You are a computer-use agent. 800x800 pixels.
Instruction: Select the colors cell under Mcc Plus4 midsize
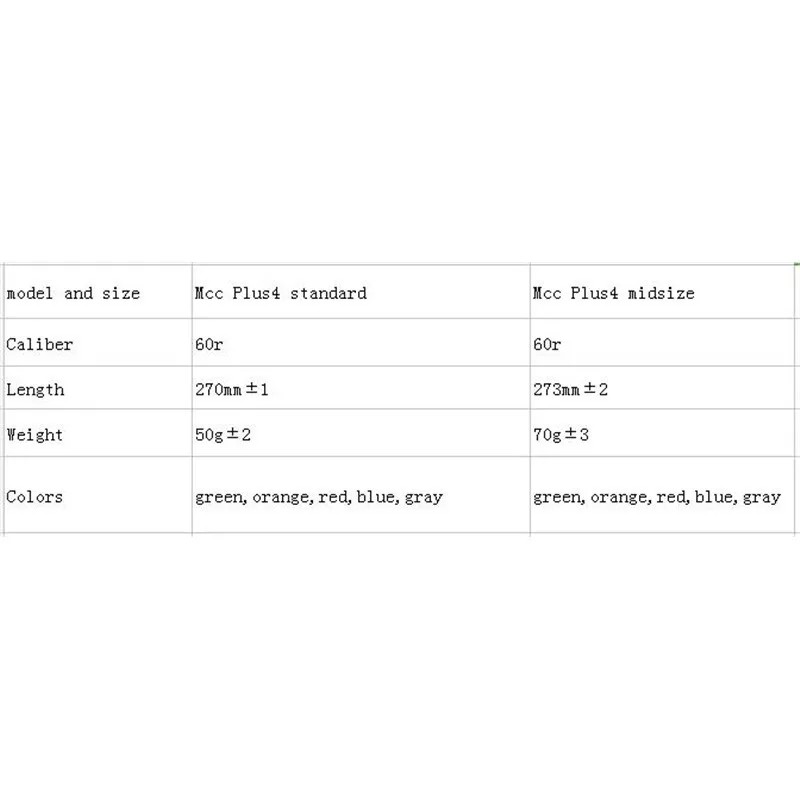pyautogui.click(x=657, y=496)
